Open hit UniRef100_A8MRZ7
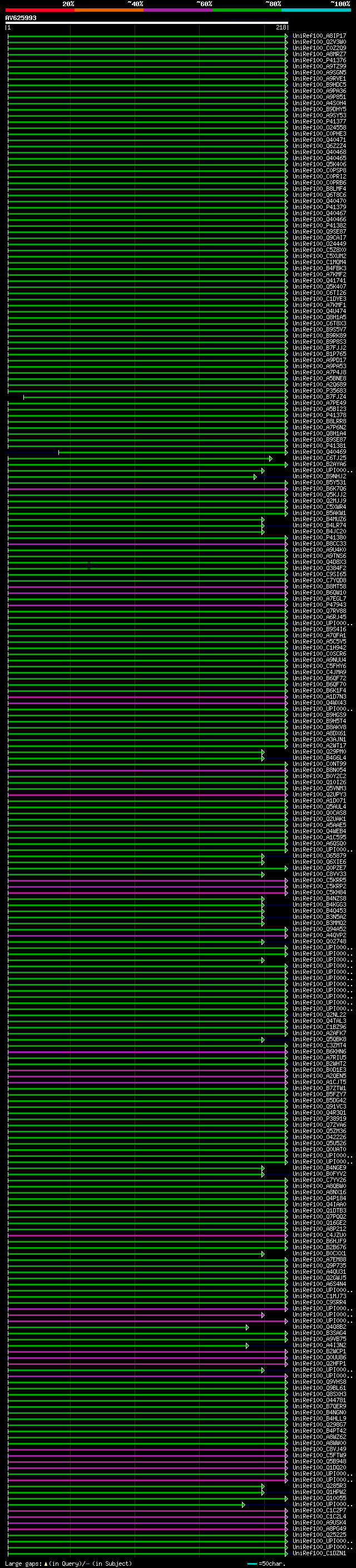This screenshot has height=1568, width=356. pyautogui.click(x=319, y=54)
